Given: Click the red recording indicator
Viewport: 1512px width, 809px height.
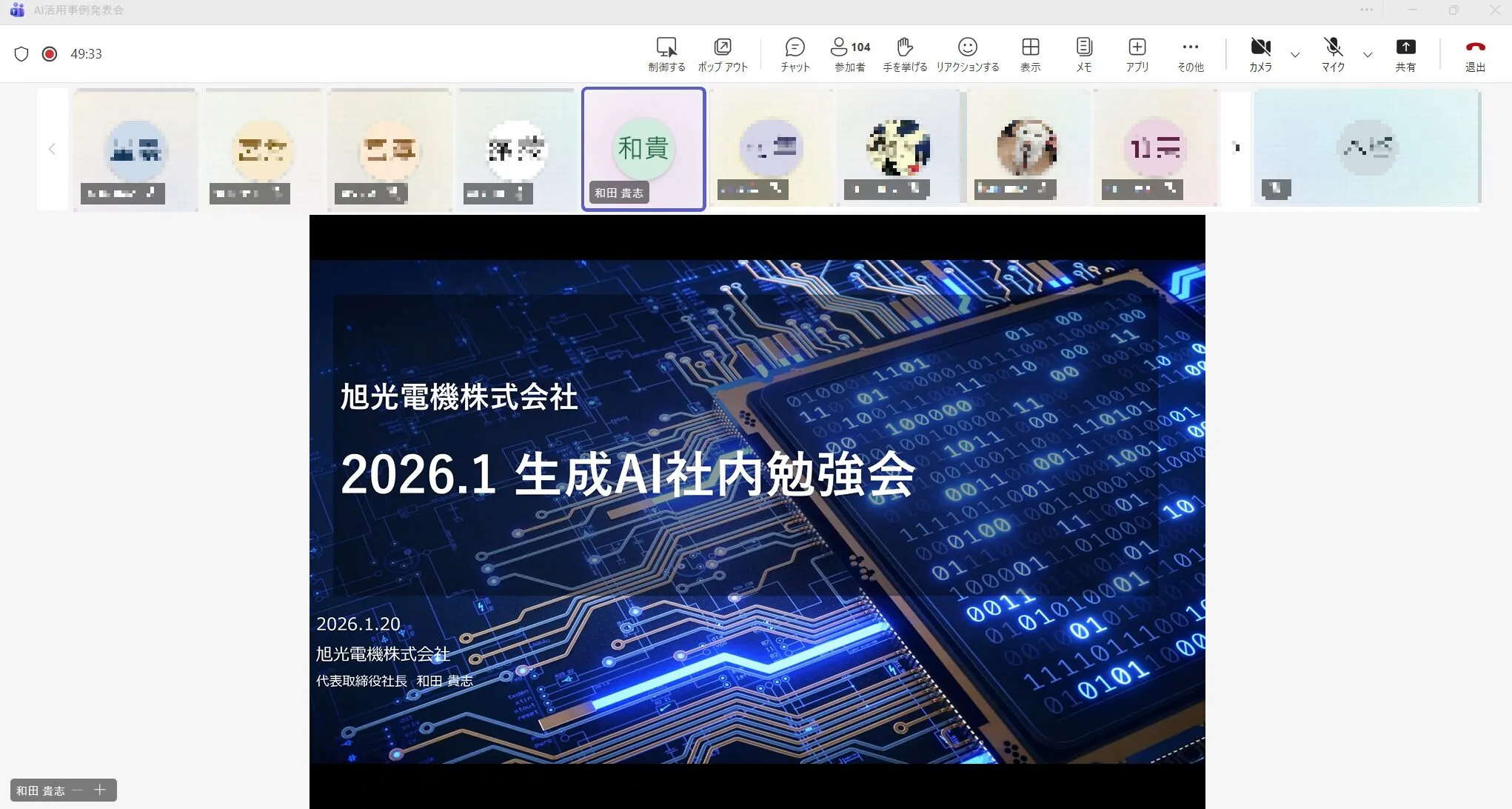Looking at the screenshot, I should pyautogui.click(x=50, y=53).
